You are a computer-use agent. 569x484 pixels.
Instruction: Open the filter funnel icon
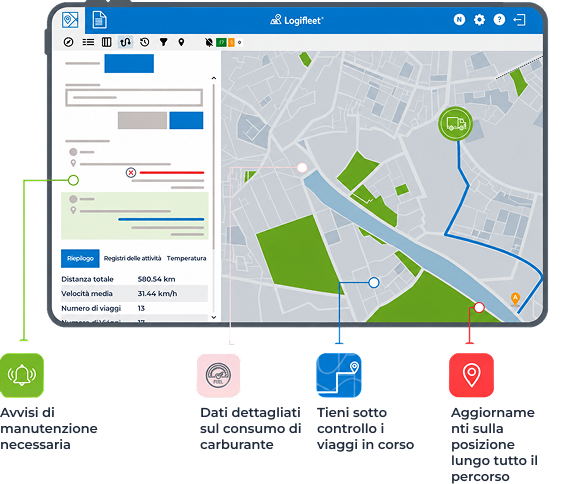164,42
